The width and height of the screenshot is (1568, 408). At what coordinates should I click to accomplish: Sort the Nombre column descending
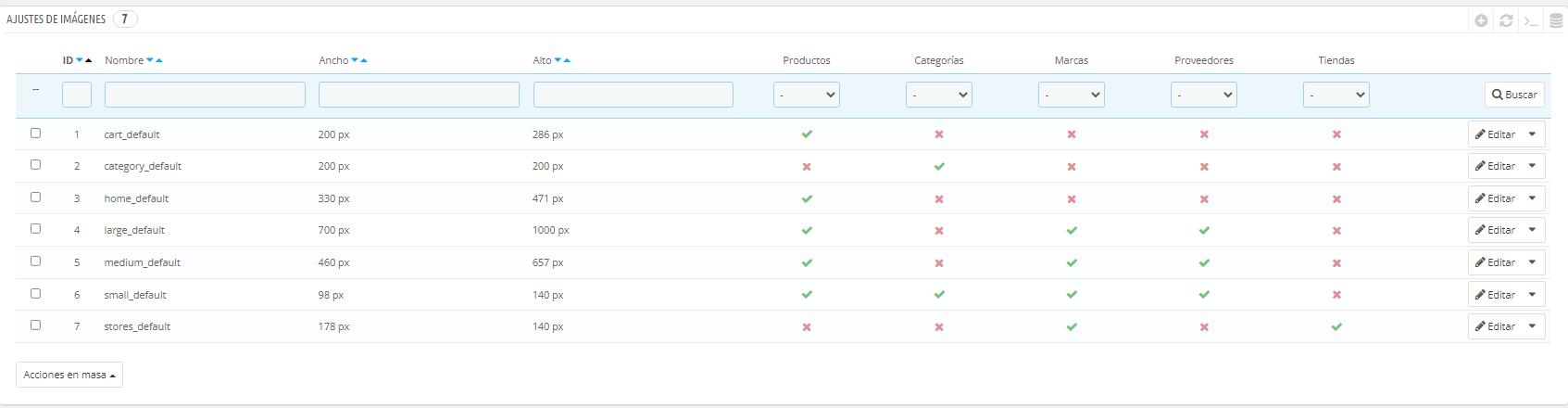click(x=150, y=60)
